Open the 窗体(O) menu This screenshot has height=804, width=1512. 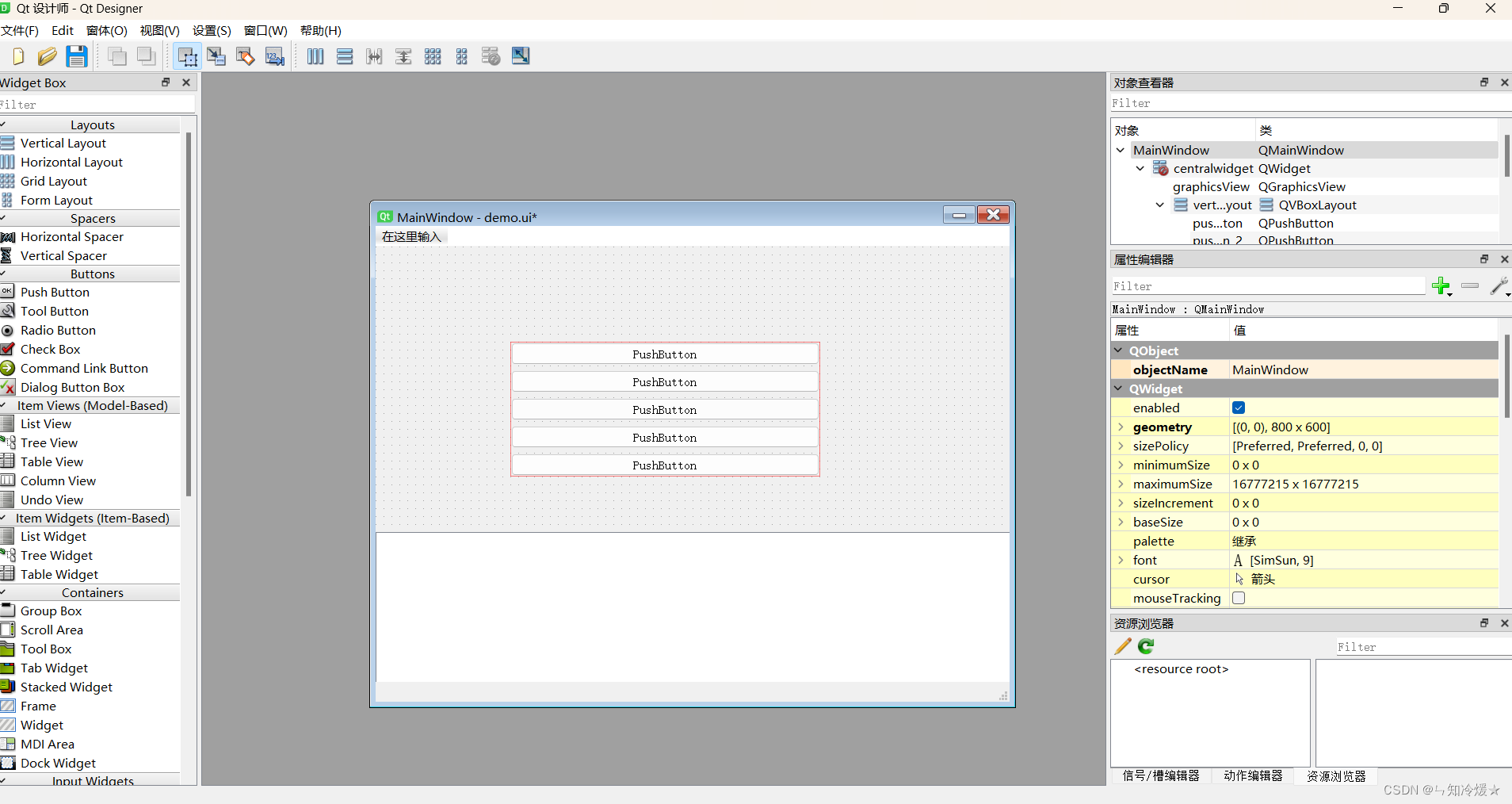click(106, 30)
